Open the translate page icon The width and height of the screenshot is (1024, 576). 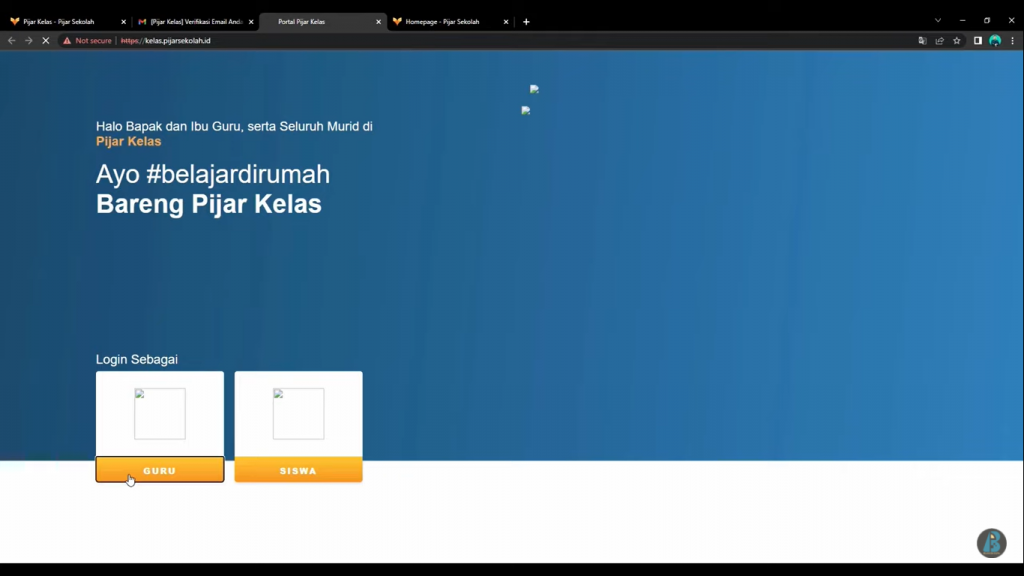(x=922, y=41)
